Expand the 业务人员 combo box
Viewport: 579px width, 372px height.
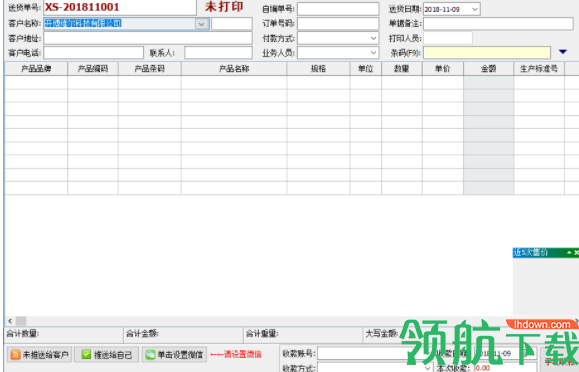coord(373,53)
